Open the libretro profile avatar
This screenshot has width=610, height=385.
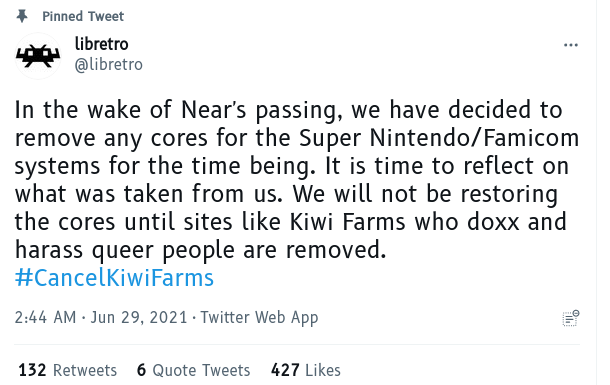[x=38, y=56]
